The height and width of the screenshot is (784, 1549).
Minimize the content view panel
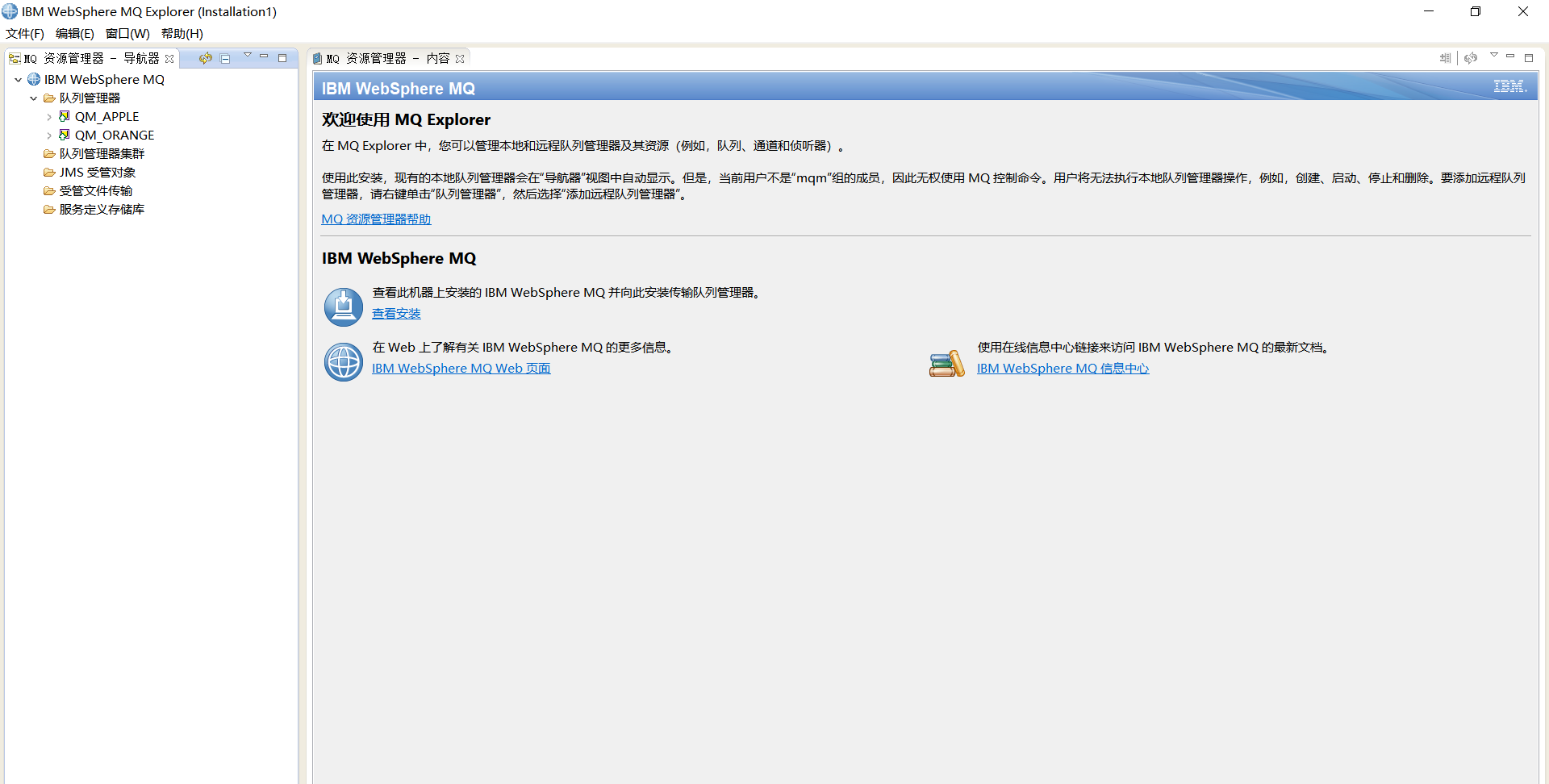1510,56
